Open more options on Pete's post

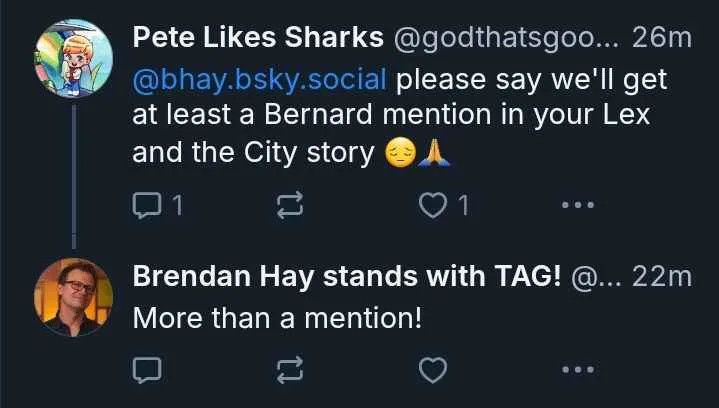pos(578,207)
